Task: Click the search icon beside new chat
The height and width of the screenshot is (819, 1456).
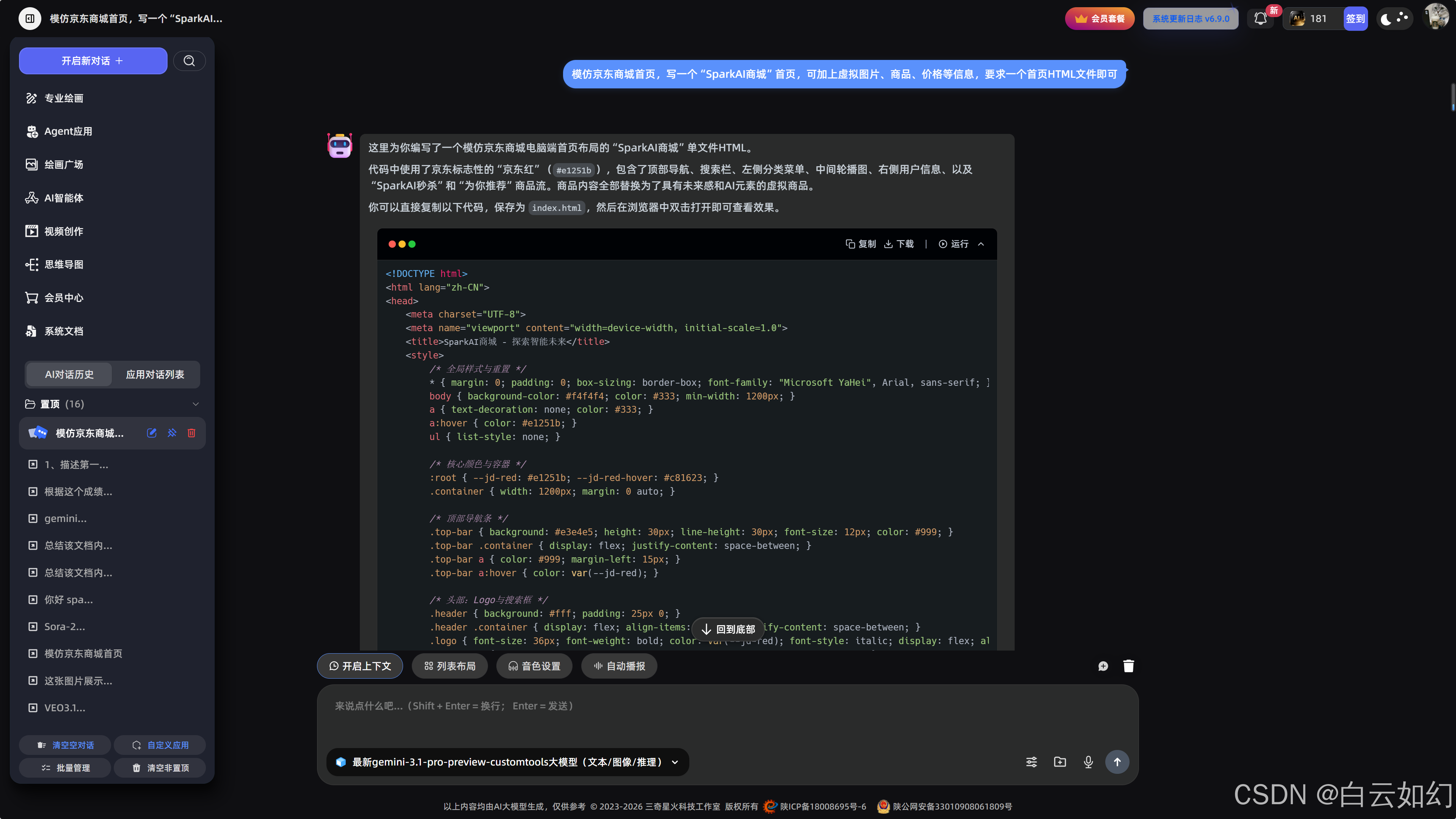Action: (189, 61)
